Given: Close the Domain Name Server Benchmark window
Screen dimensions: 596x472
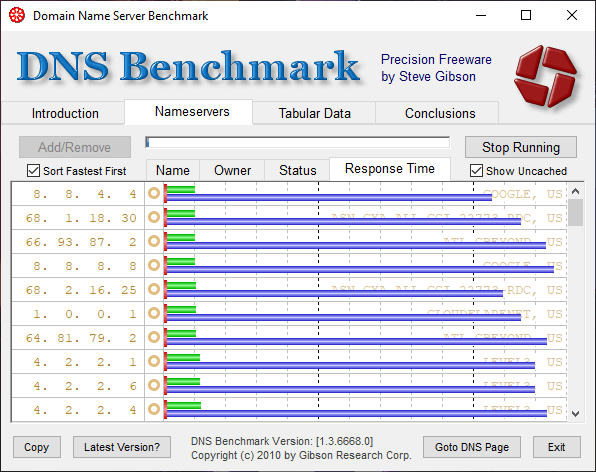Looking at the screenshot, I should tap(572, 16).
